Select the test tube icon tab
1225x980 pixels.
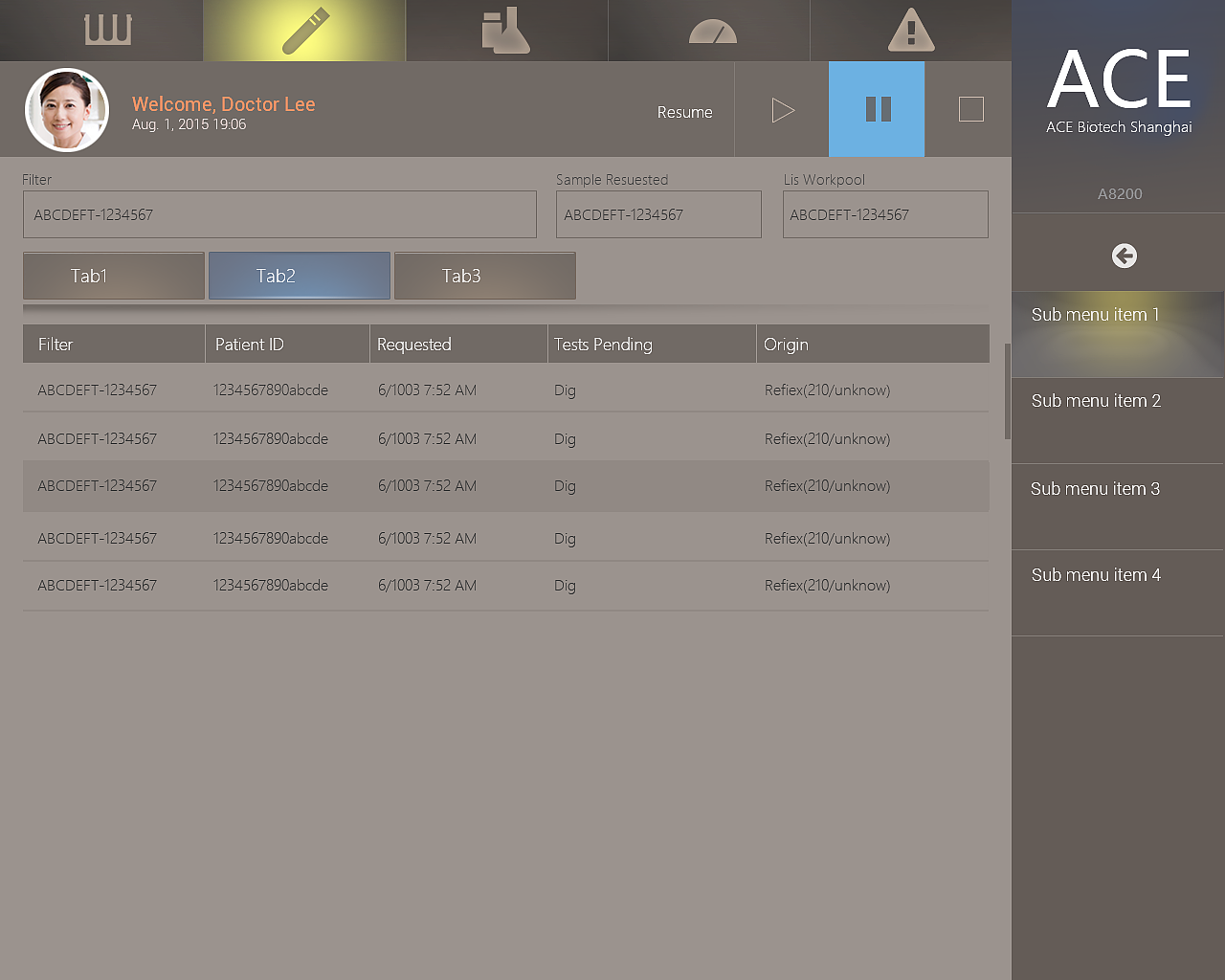pos(304,31)
